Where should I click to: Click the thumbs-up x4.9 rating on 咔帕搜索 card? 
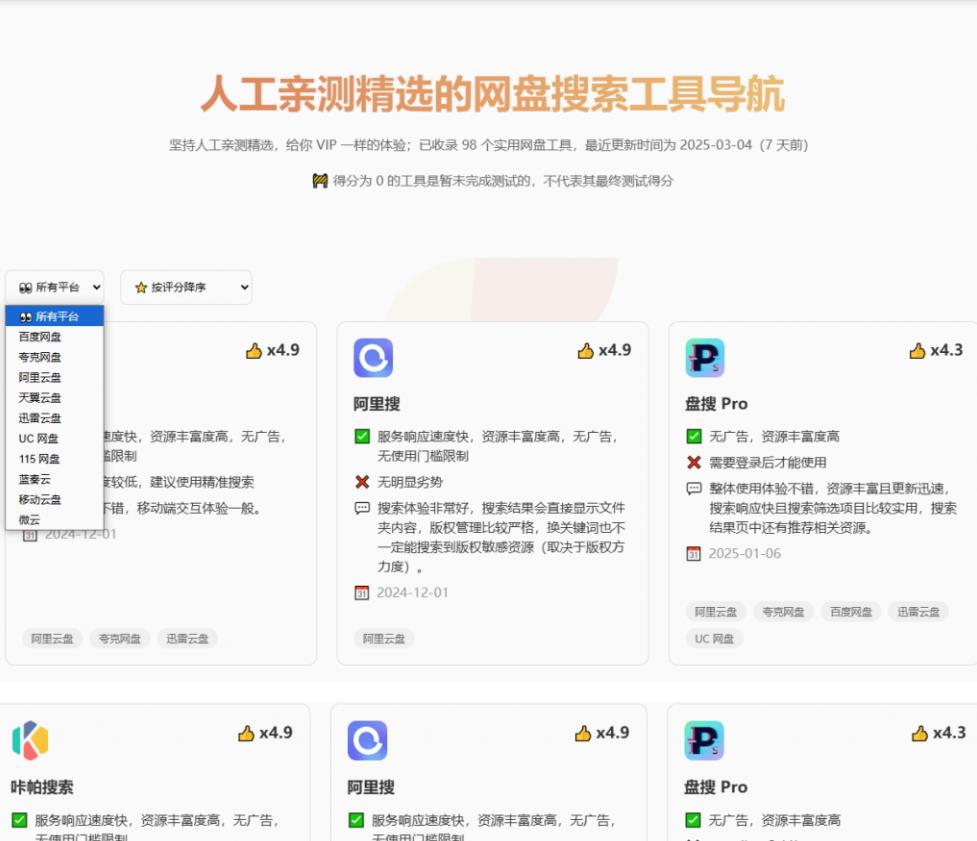click(265, 733)
